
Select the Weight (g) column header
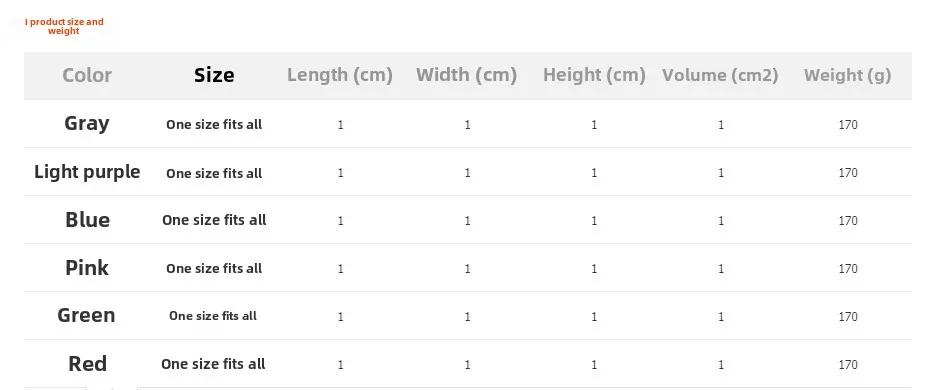pos(848,76)
